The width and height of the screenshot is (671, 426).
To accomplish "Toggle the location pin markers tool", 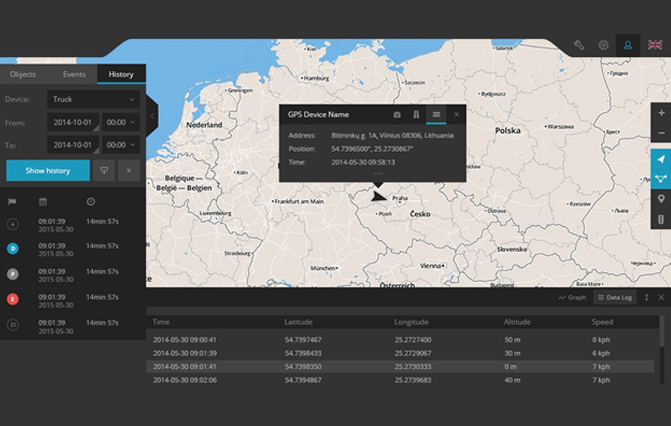I will 661,199.
